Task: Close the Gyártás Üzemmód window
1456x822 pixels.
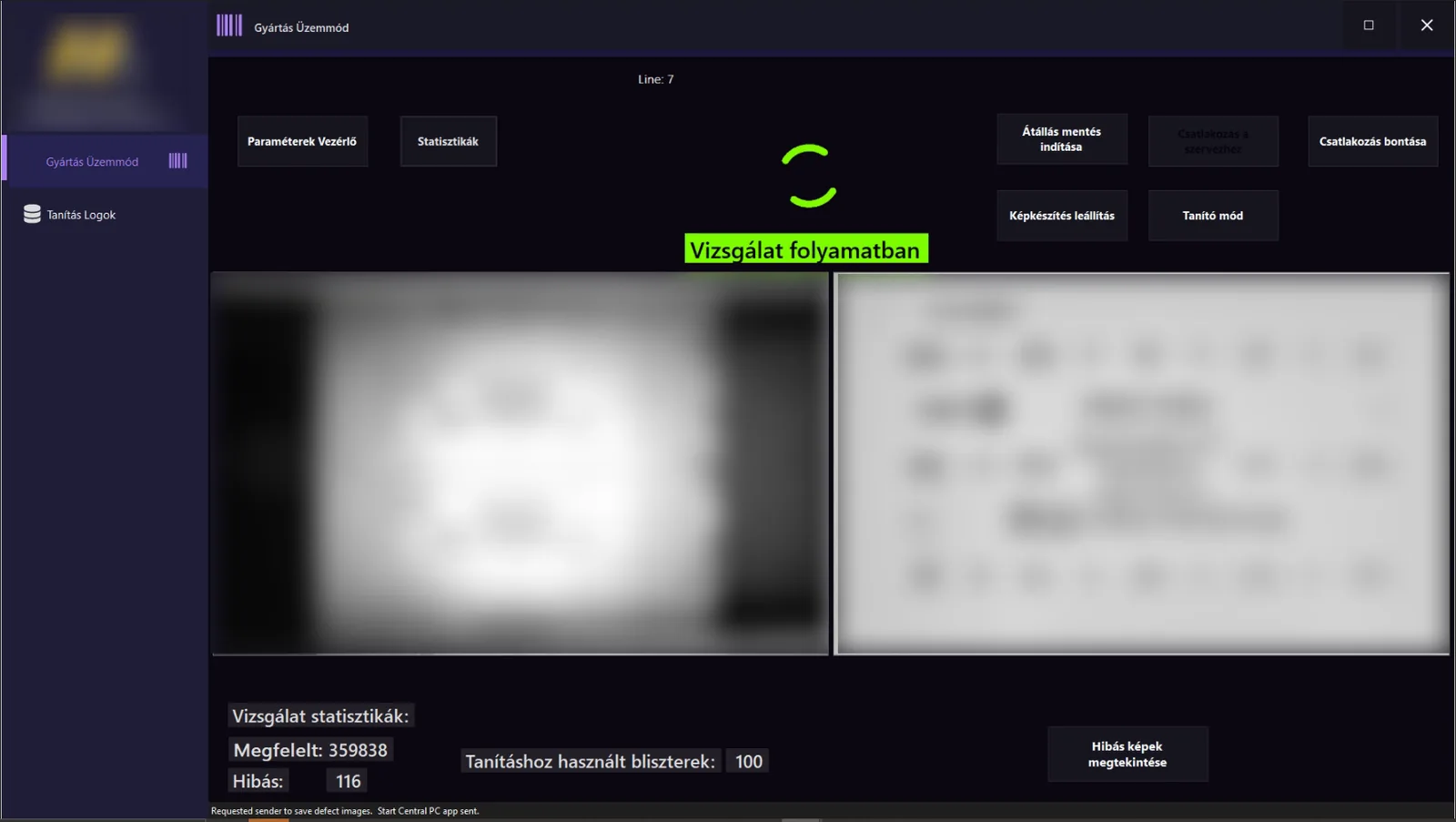Action: pos(1427,25)
